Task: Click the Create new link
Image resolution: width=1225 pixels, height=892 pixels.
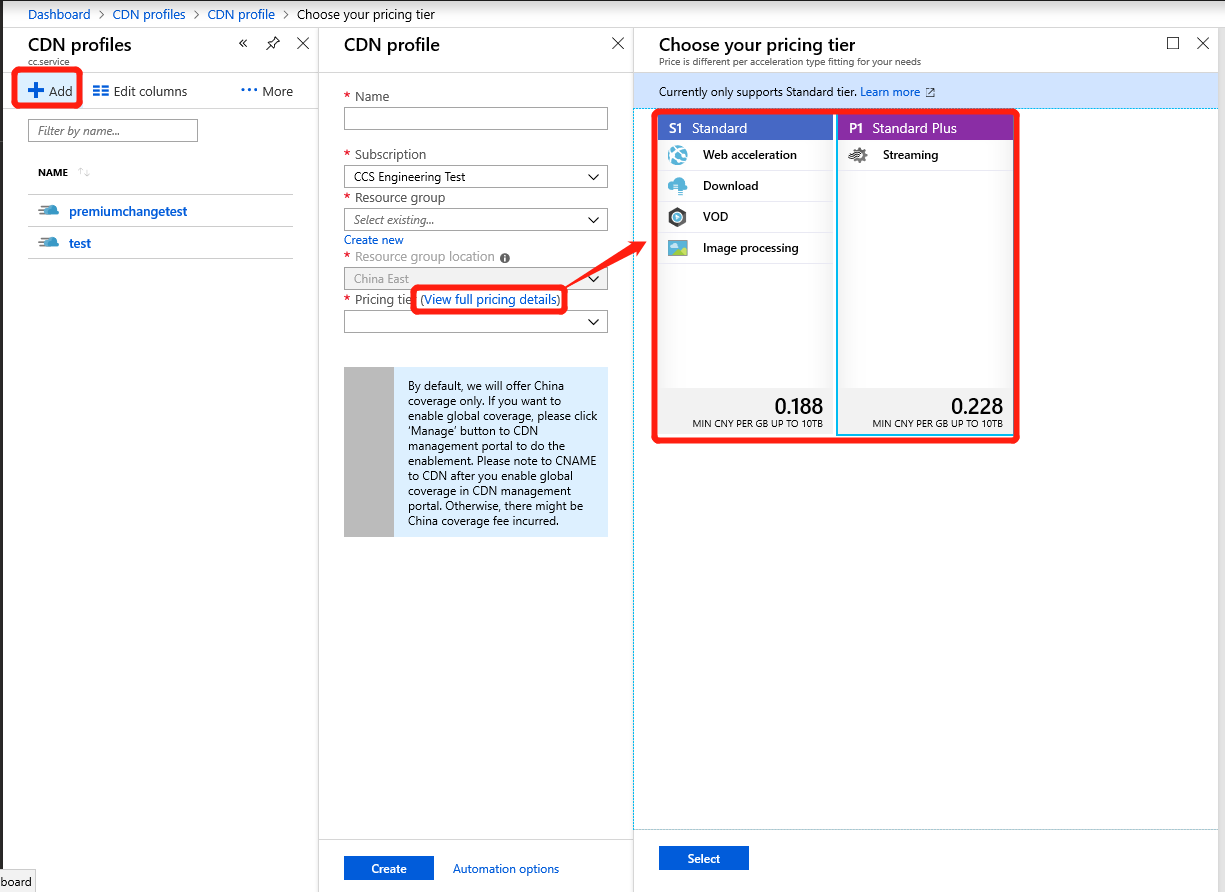Action: pos(374,240)
